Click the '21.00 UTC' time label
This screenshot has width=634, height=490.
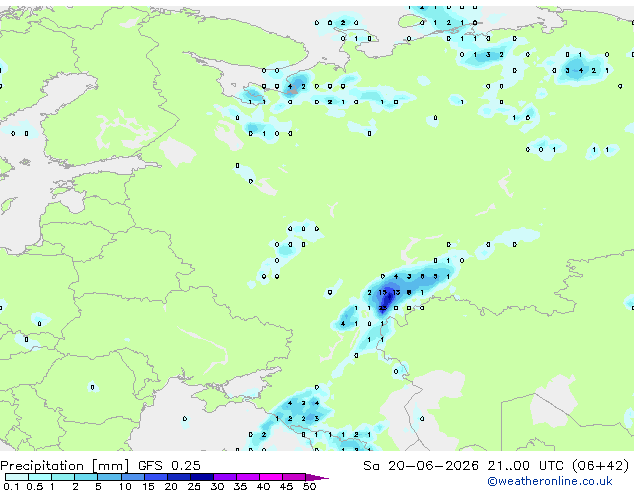click(525, 466)
